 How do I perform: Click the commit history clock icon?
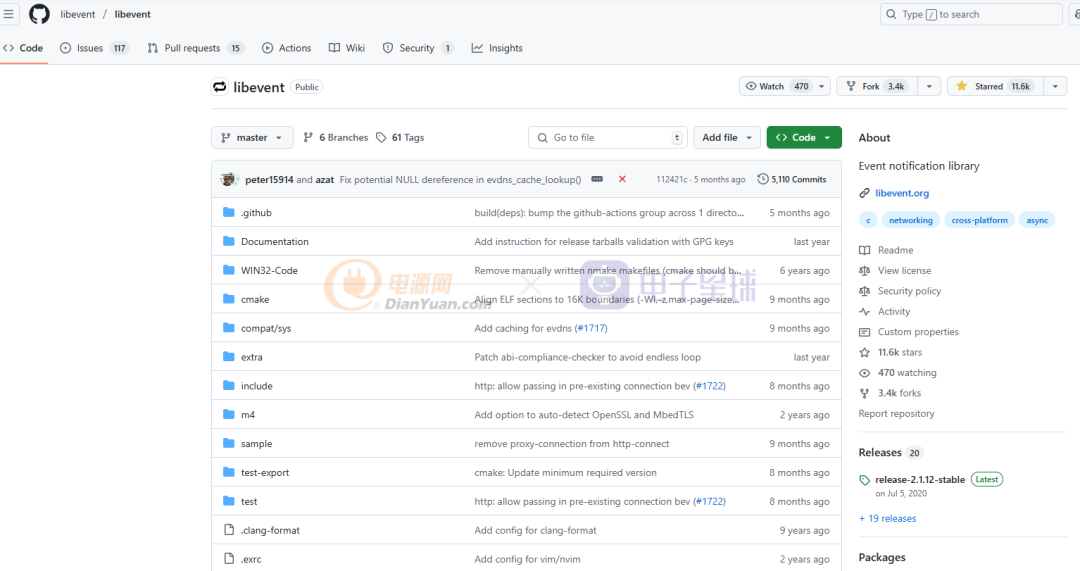[763, 179]
